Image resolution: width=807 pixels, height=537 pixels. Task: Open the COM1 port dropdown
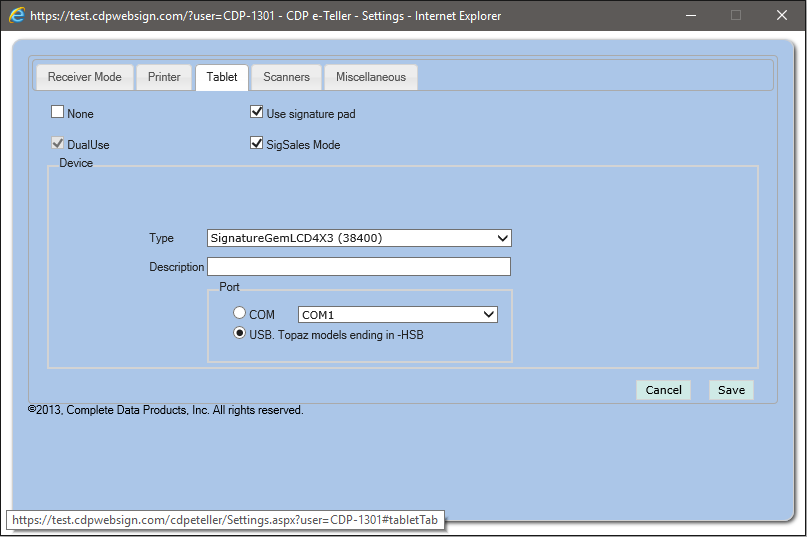point(397,314)
